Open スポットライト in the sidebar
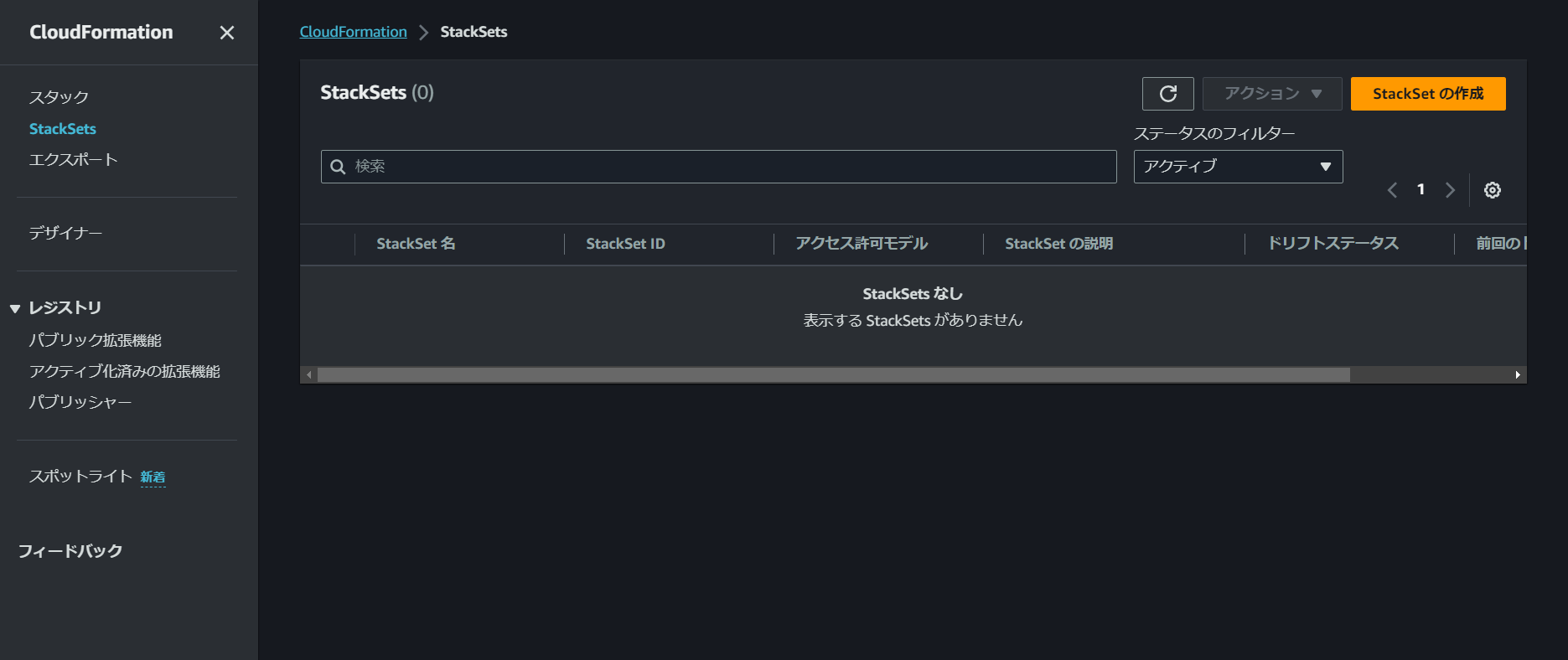 tap(80, 477)
